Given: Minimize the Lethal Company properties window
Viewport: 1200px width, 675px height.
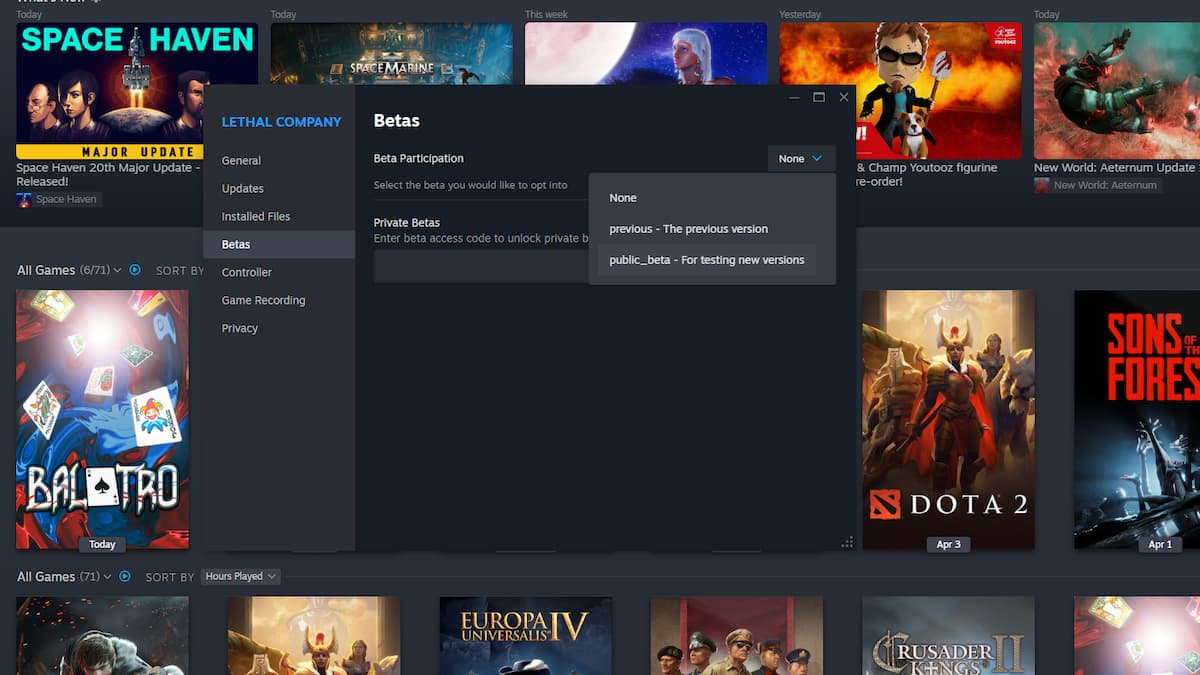Looking at the screenshot, I should click(x=794, y=97).
